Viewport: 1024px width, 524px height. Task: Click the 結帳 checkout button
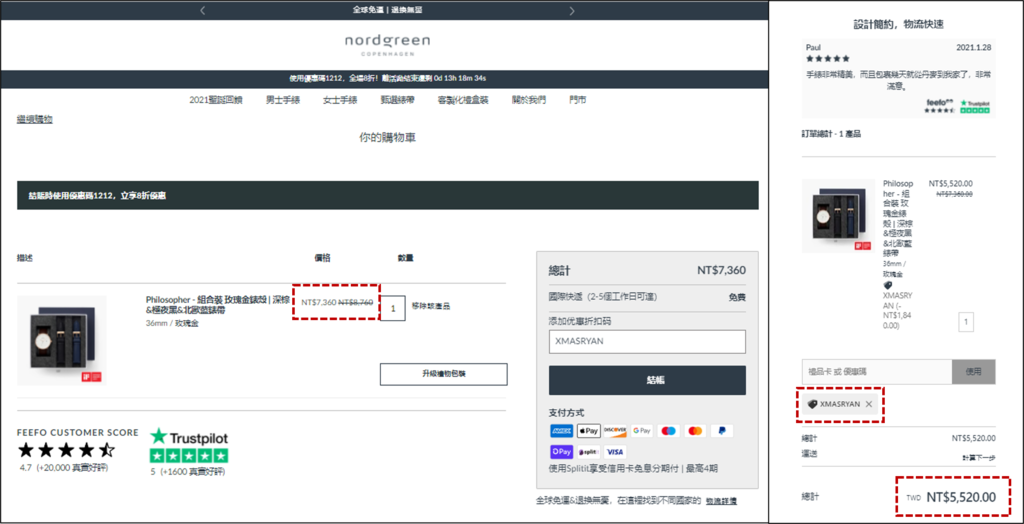tap(647, 380)
